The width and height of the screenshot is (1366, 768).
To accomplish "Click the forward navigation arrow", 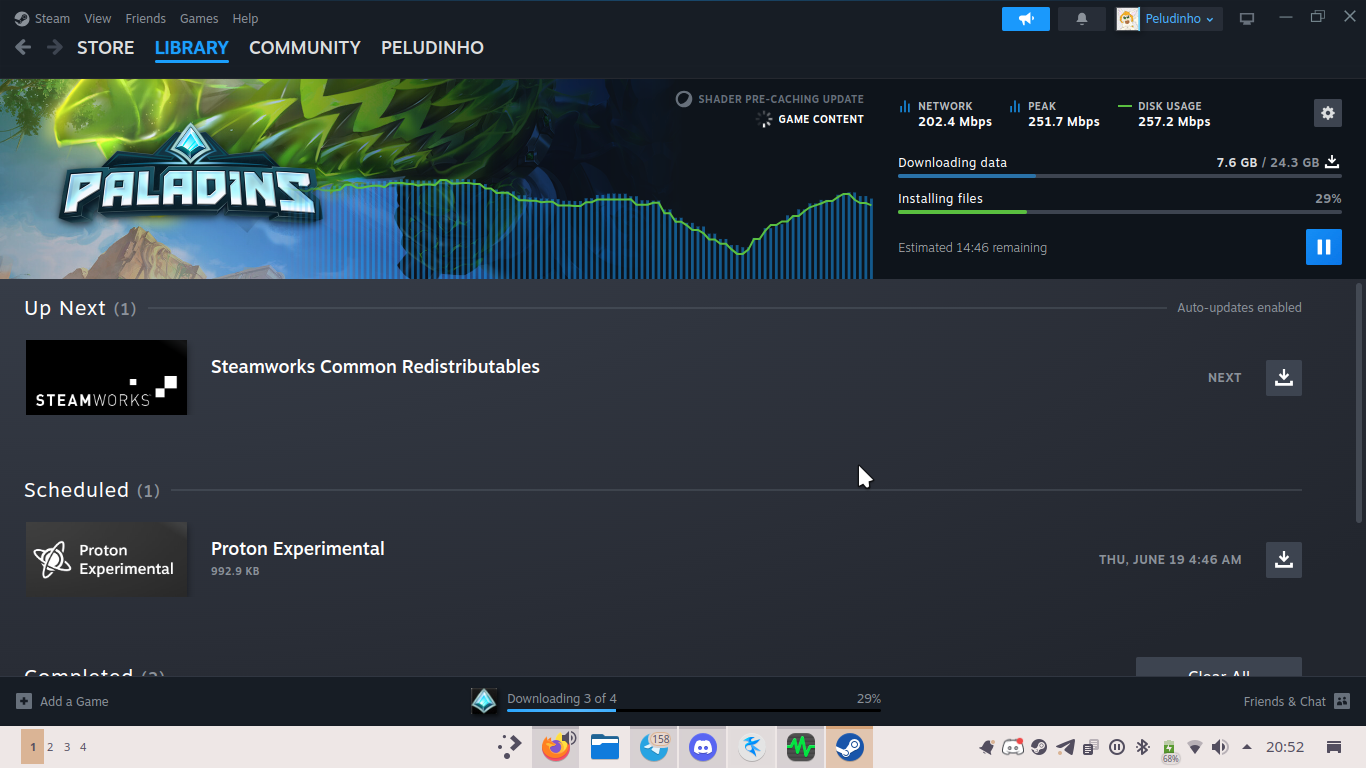I will (x=54, y=47).
